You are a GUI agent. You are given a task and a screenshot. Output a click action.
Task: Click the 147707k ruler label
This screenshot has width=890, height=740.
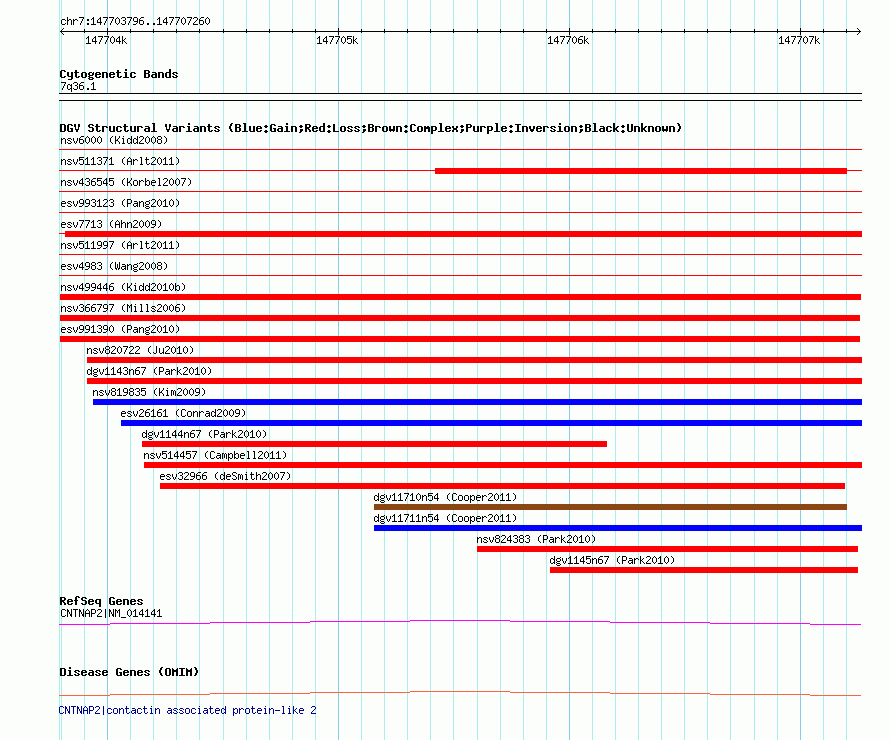(799, 40)
